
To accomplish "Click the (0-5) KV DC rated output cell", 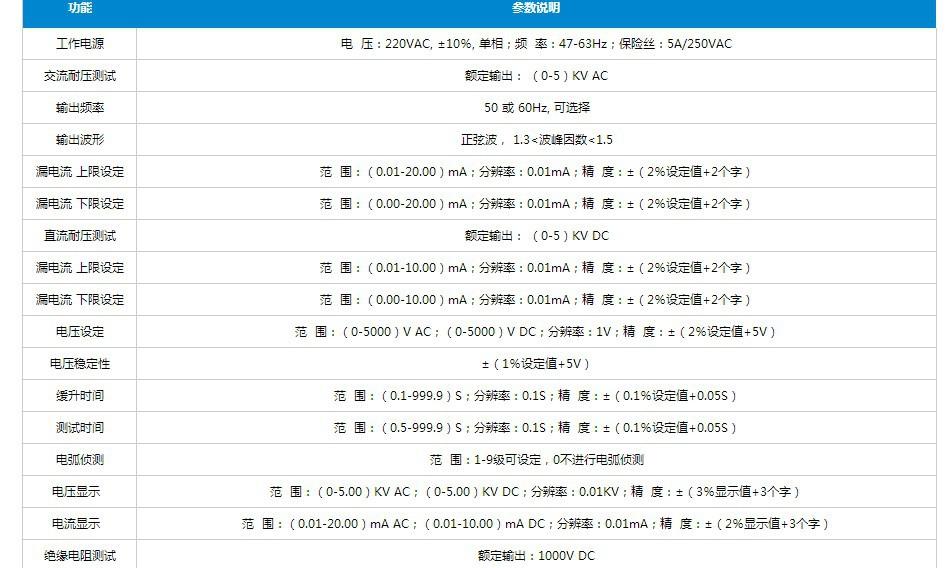I will point(536,236).
